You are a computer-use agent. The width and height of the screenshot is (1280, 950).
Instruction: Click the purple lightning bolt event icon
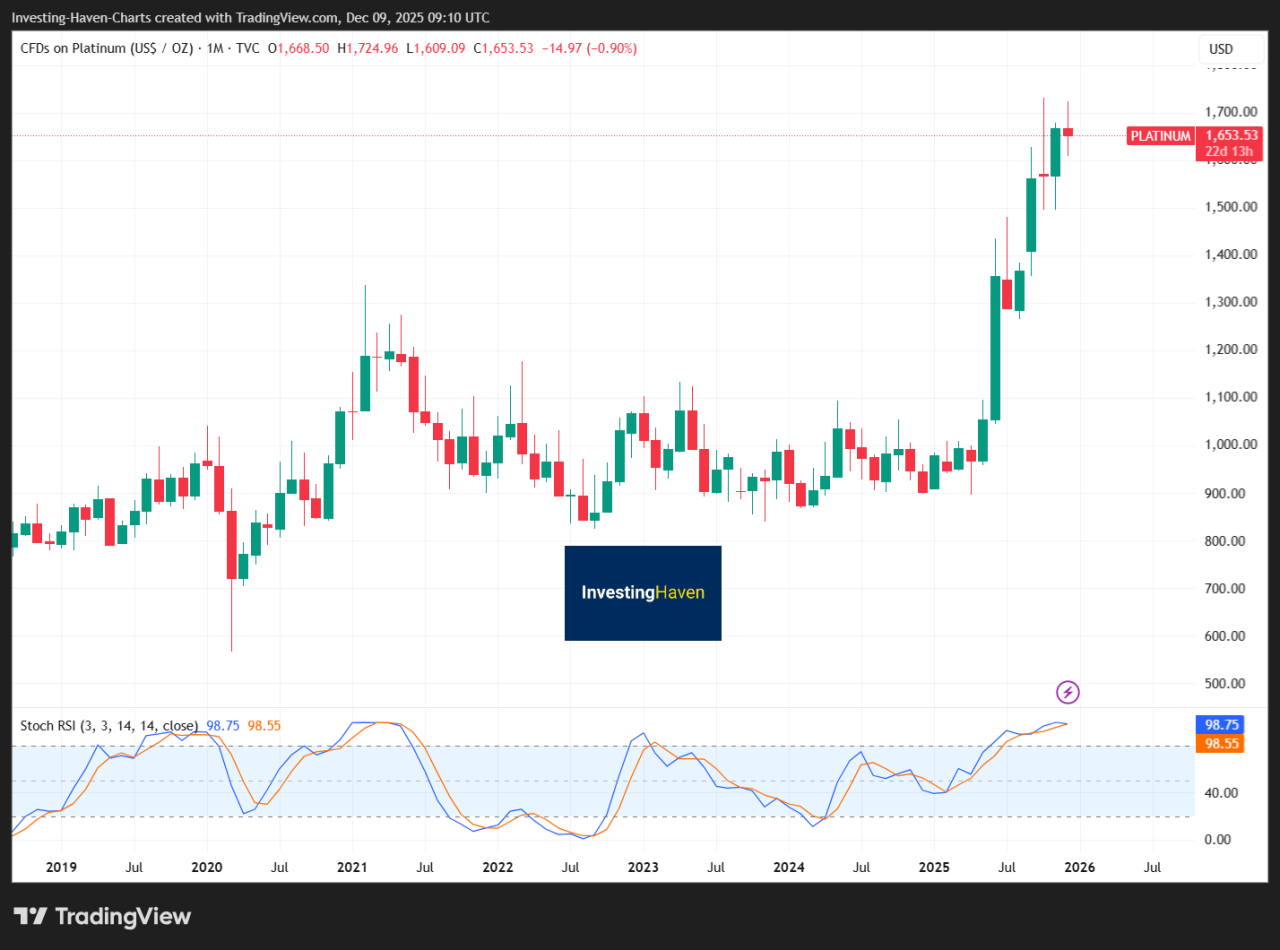pyautogui.click(x=1068, y=692)
